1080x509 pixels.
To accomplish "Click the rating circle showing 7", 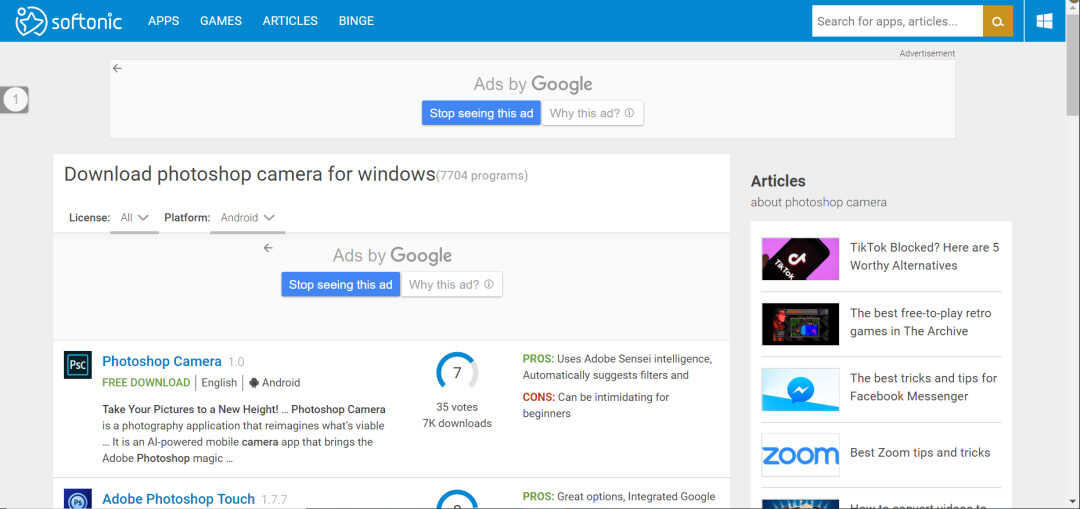I will (x=457, y=373).
